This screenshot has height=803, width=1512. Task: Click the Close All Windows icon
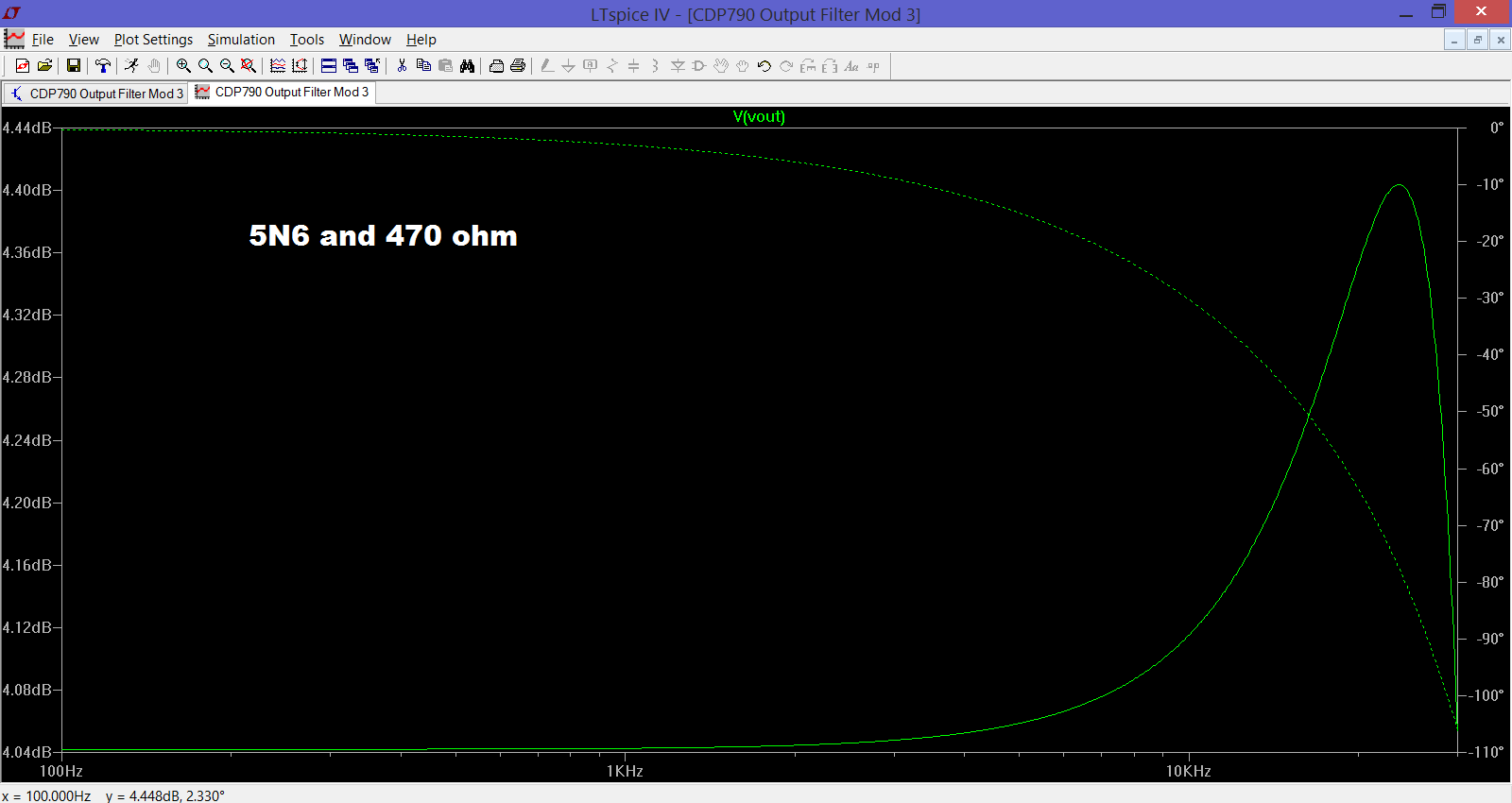coord(372,65)
